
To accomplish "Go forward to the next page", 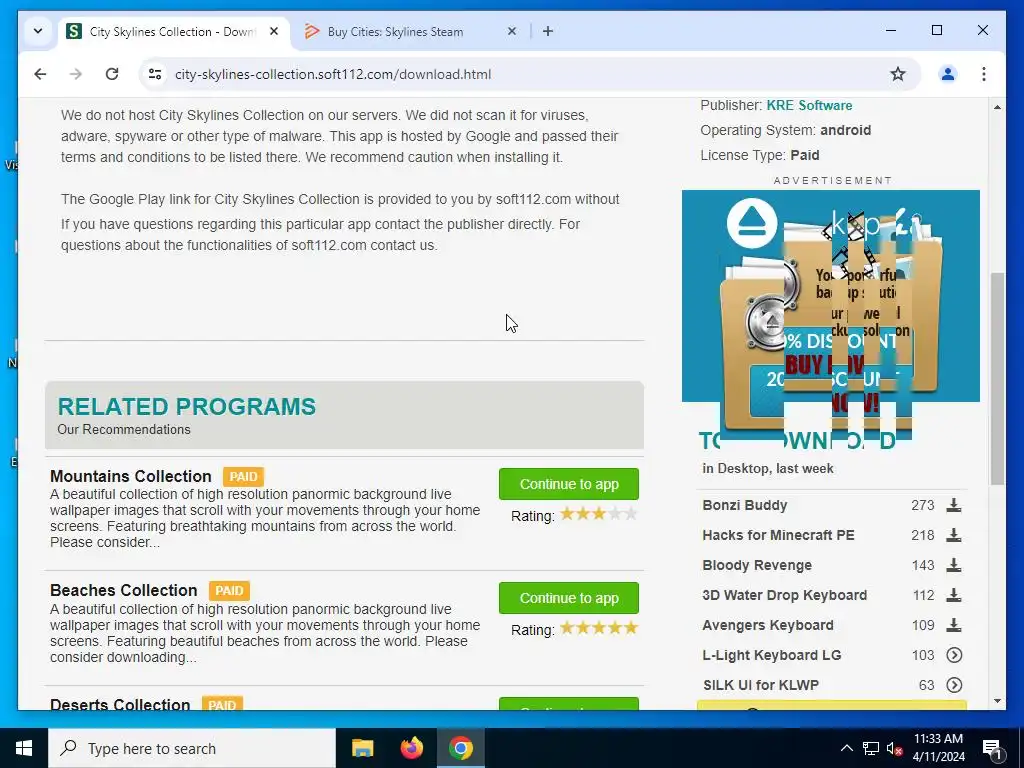I will 76,74.
